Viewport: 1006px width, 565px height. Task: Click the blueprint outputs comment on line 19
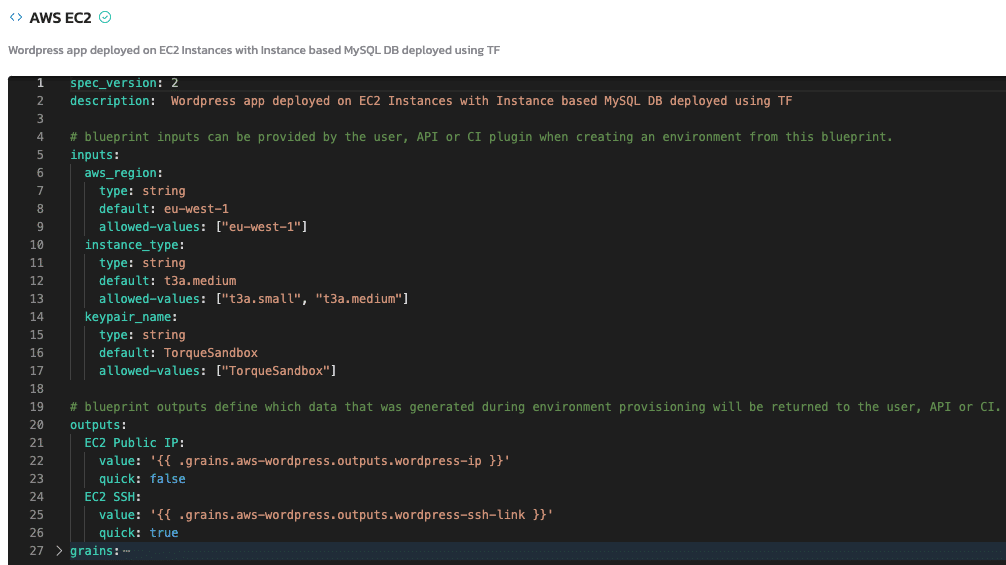(x=535, y=407)
